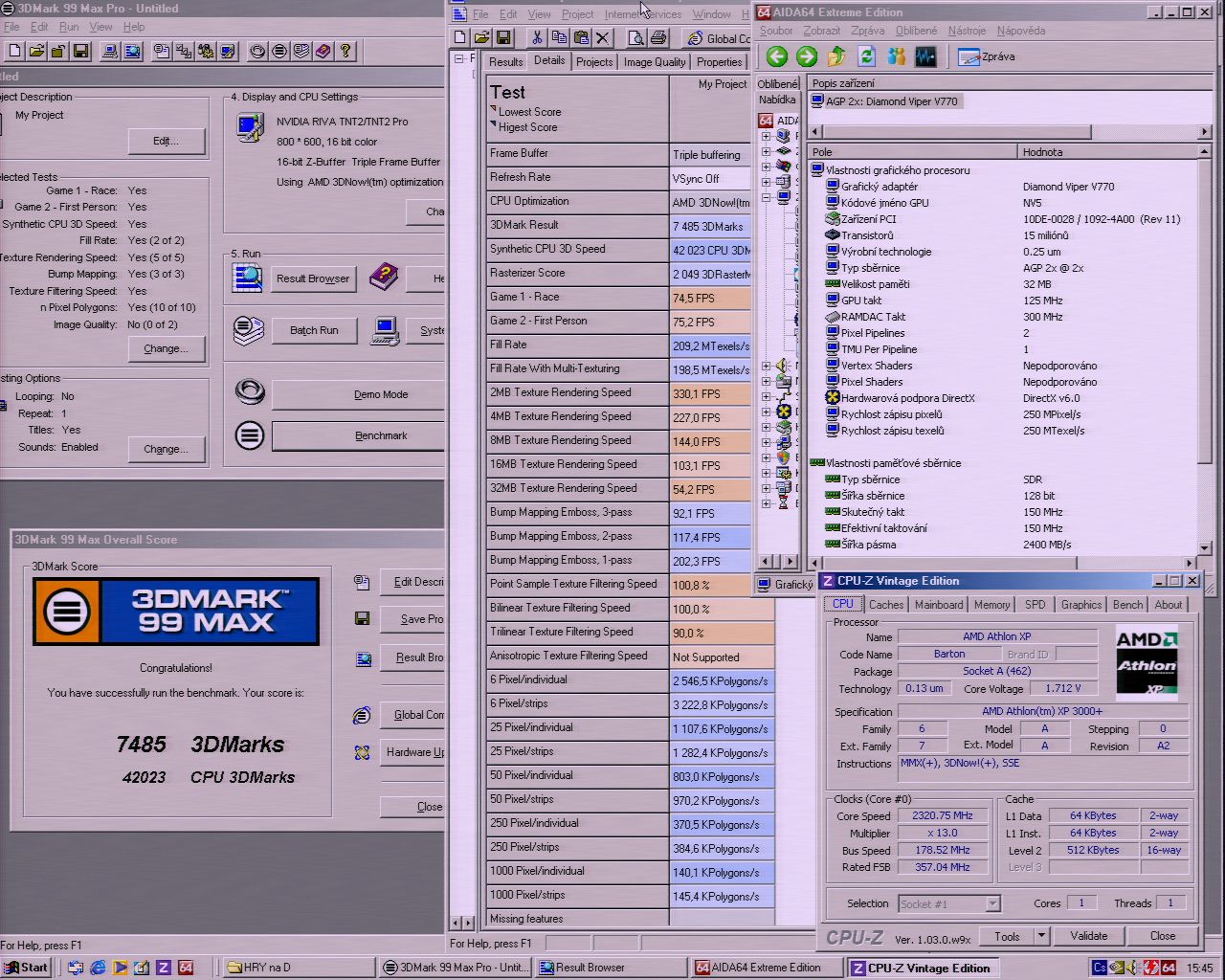1225x980 pixels.
Task: Click AIDA64 Oblíbené panel tab
Action: (x=778, y=83)
